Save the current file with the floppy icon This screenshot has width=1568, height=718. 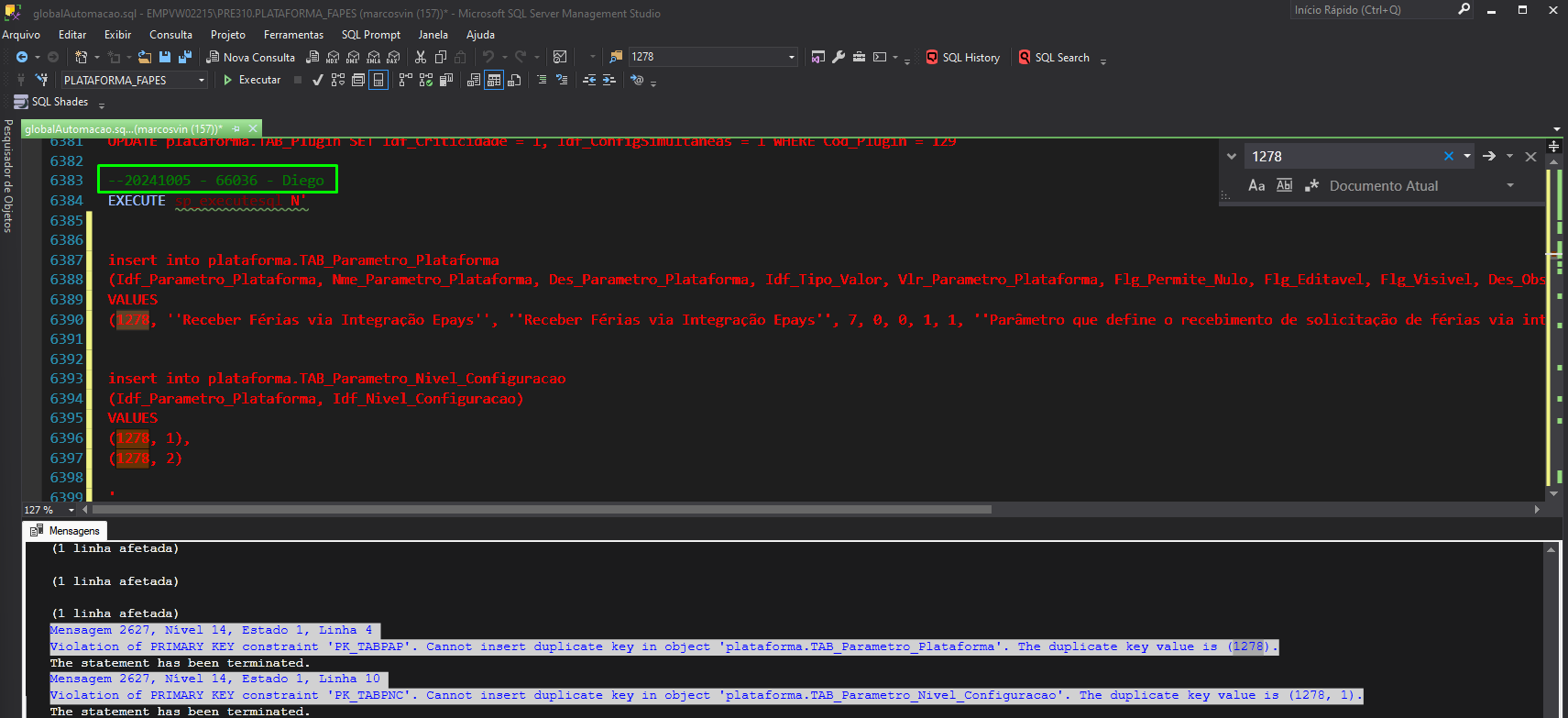[x=165, y=57]
